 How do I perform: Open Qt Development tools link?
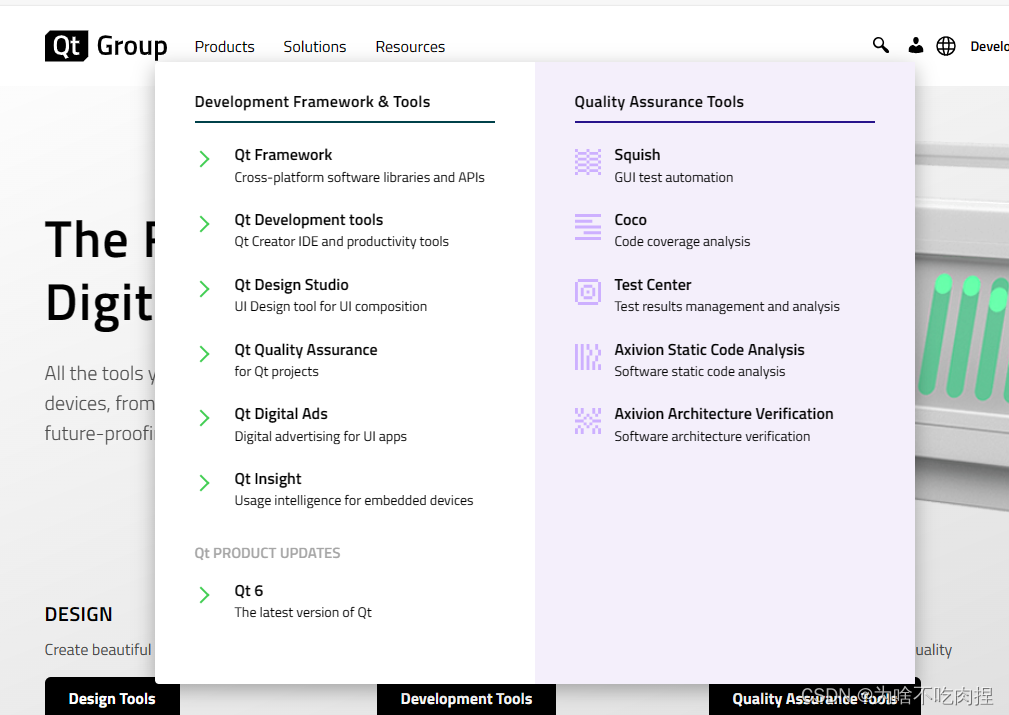coord(308,220)
